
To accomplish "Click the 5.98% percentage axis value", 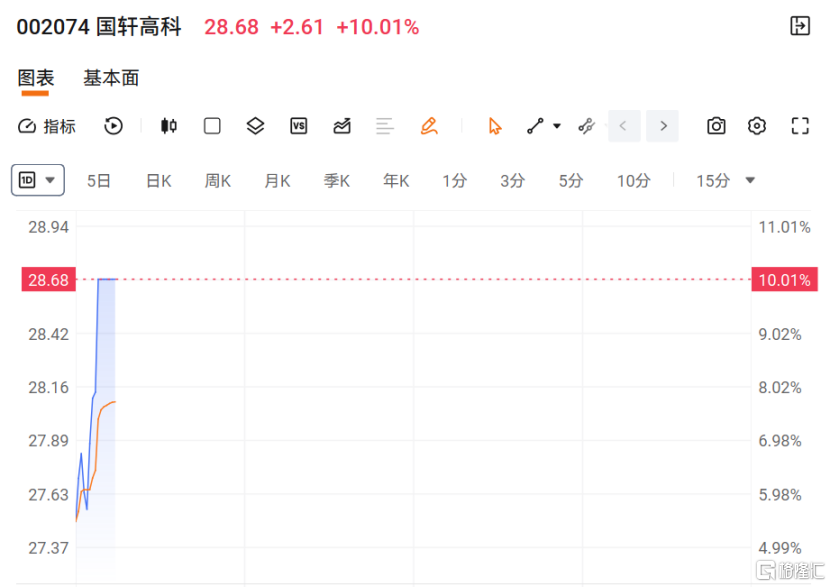I will 780,494.
